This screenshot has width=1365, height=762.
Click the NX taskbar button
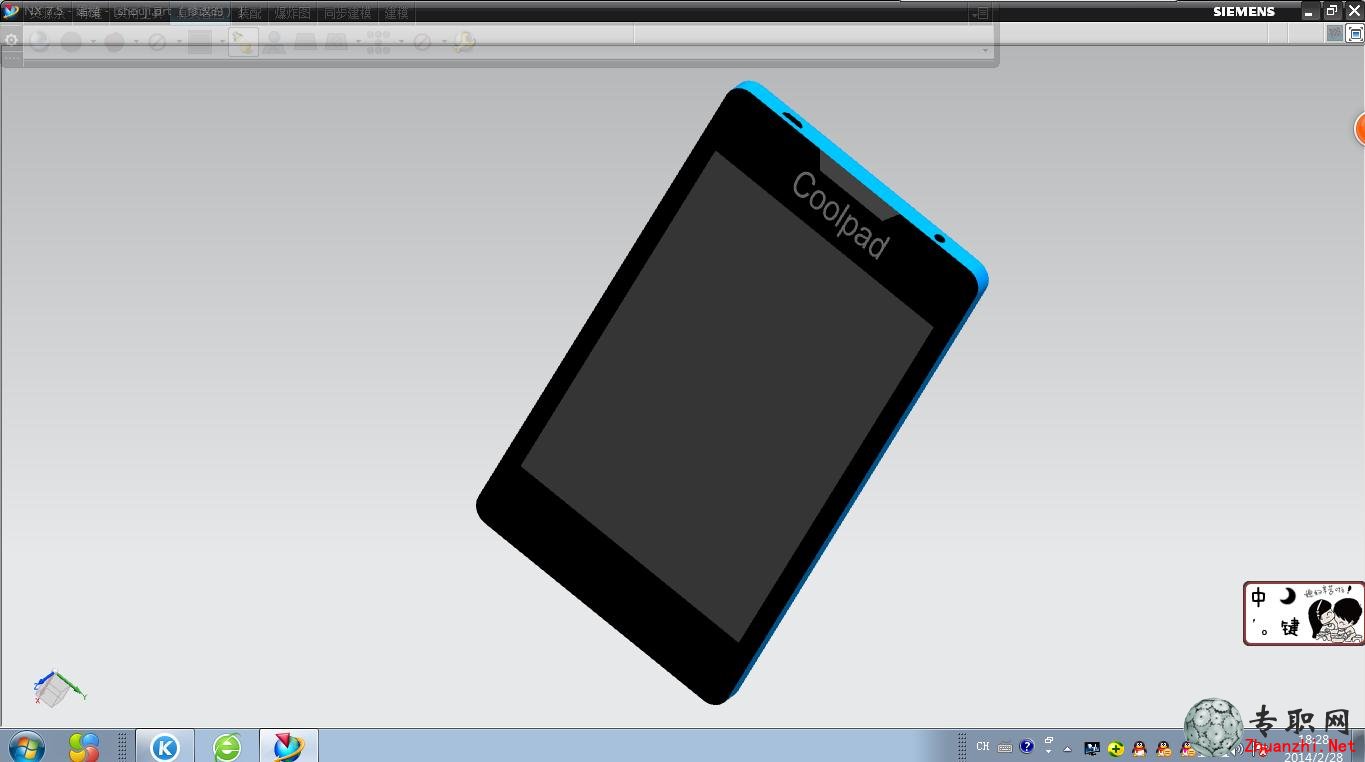point(288,746)
